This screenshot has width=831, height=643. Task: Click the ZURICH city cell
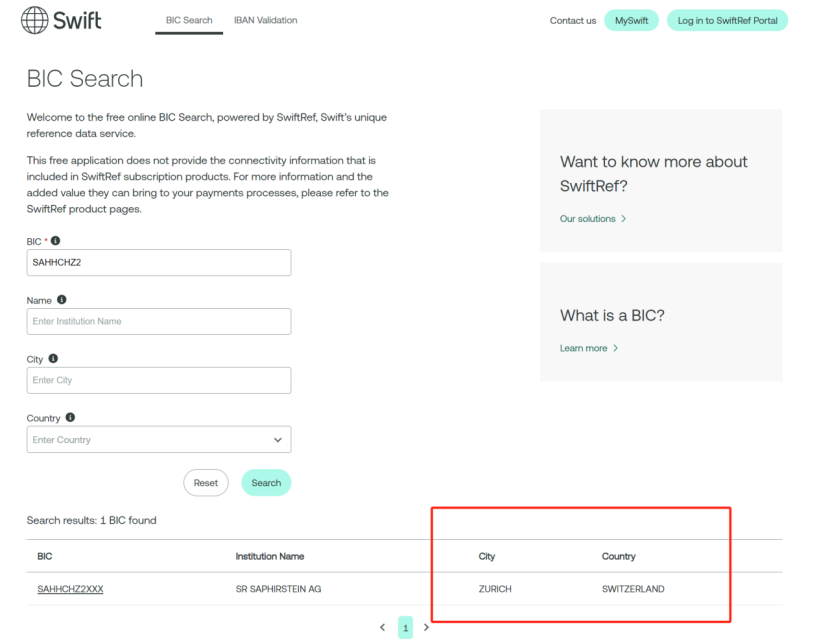pyautogui.click(x=495, y=589)
